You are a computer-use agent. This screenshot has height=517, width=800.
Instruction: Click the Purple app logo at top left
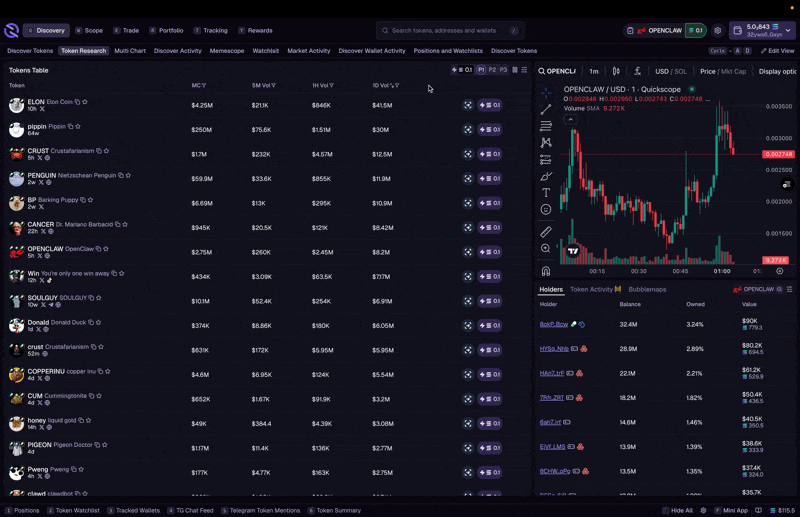tap(11, 31)
